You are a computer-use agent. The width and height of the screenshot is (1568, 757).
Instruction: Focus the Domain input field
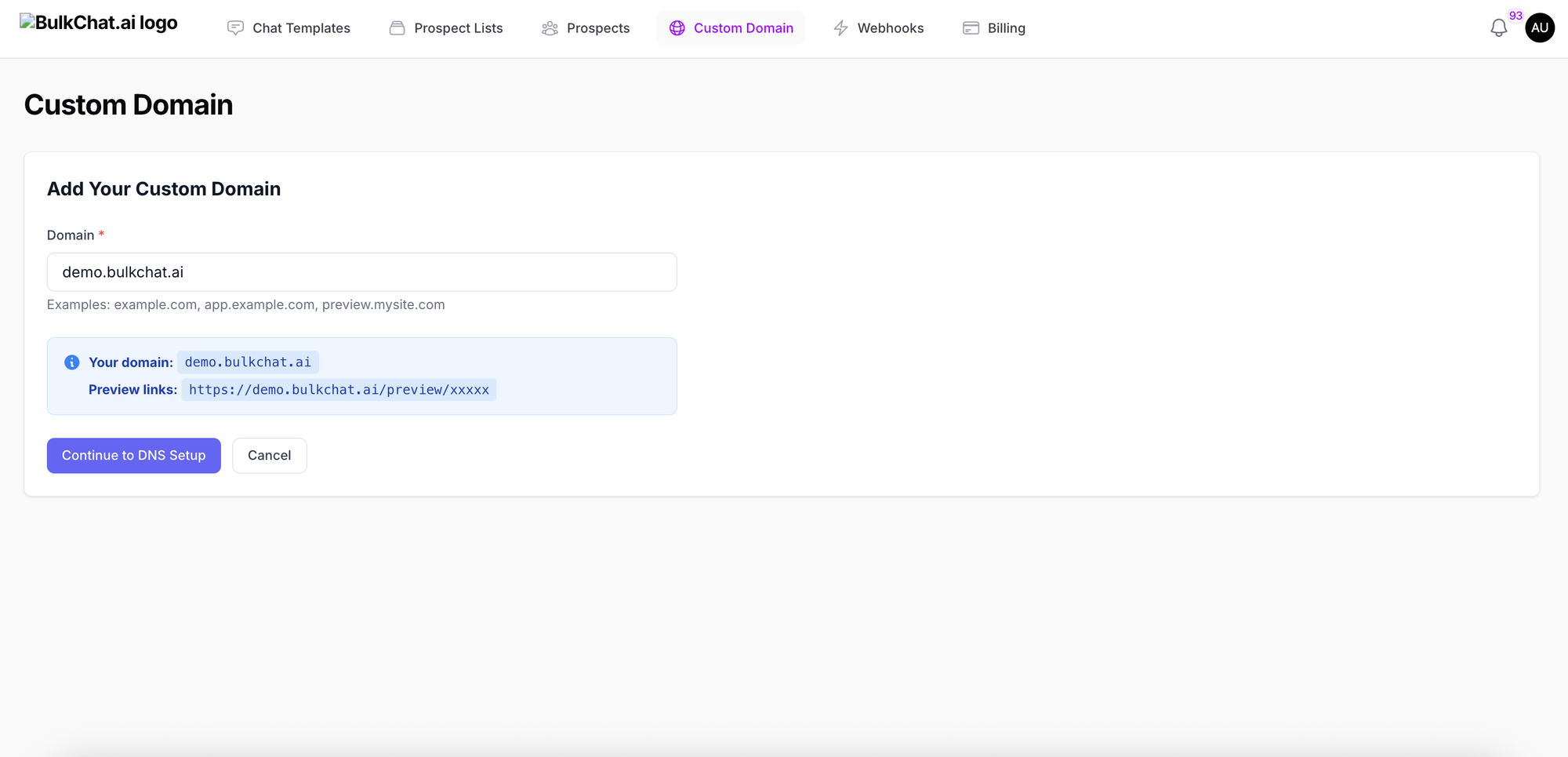point(361,272)
